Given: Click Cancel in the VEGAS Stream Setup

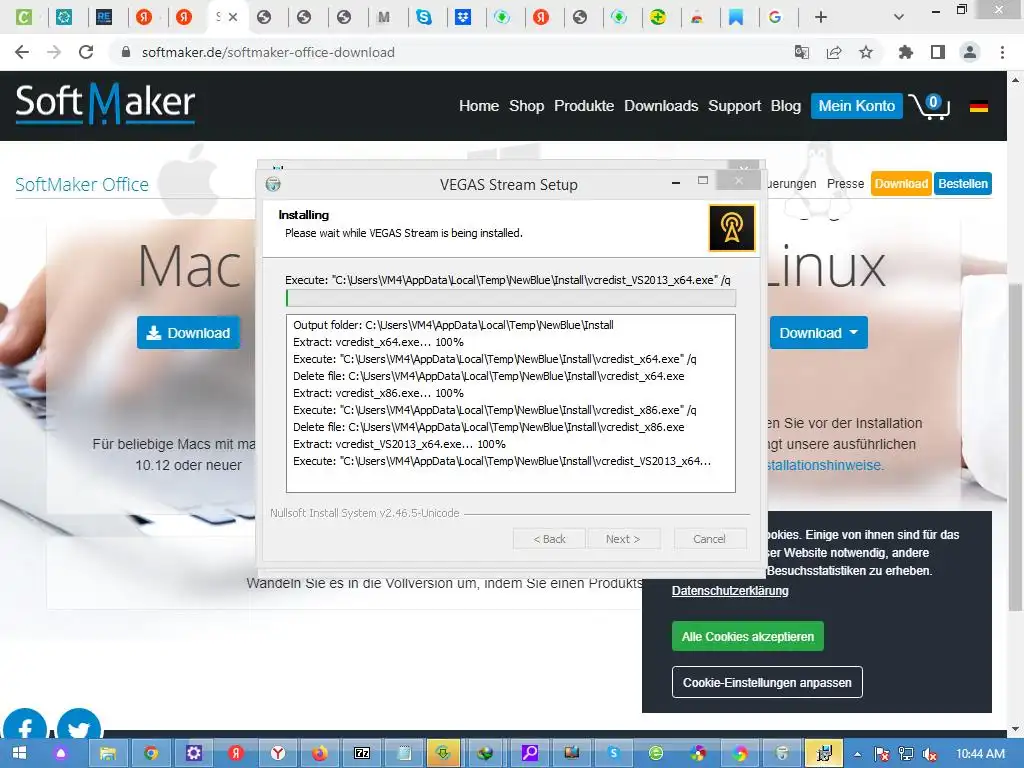Looking at the screenshot, I should 709,539.
